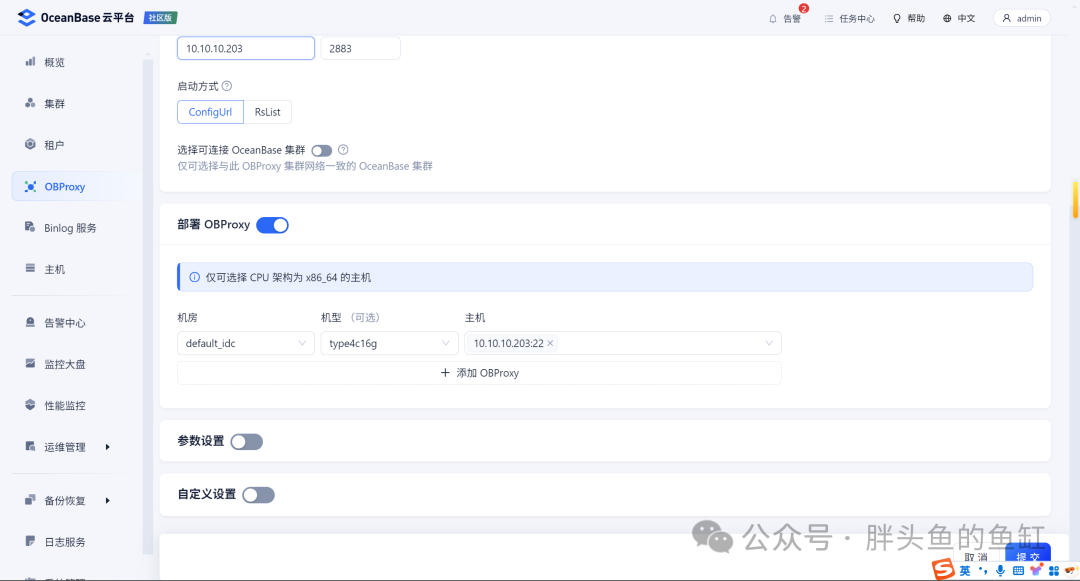Click the orange page scrollbar thumb
This screenshot has height=581, width=1080.
pyautogui.click(x=1075, y=200)
